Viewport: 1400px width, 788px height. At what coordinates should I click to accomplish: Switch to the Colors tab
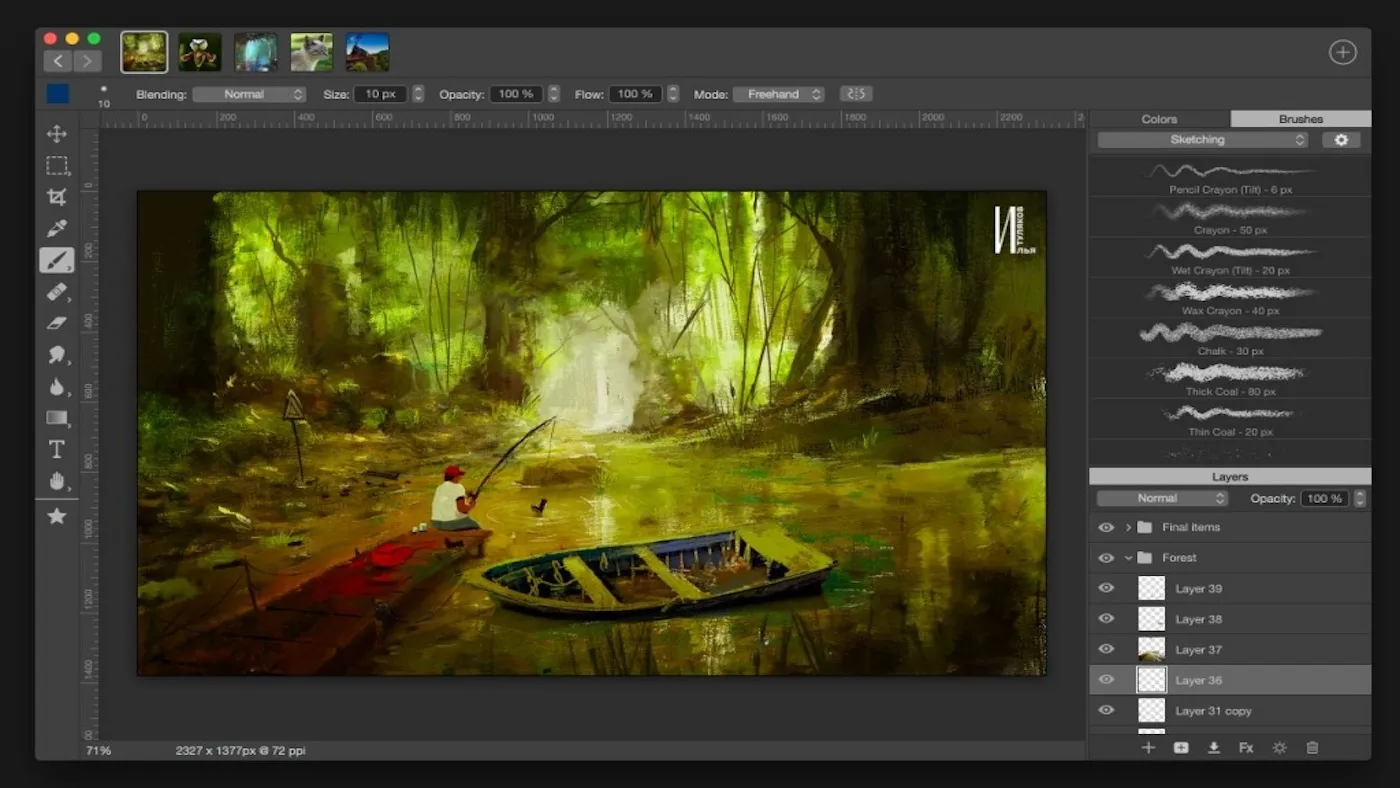coord(1158,118)
